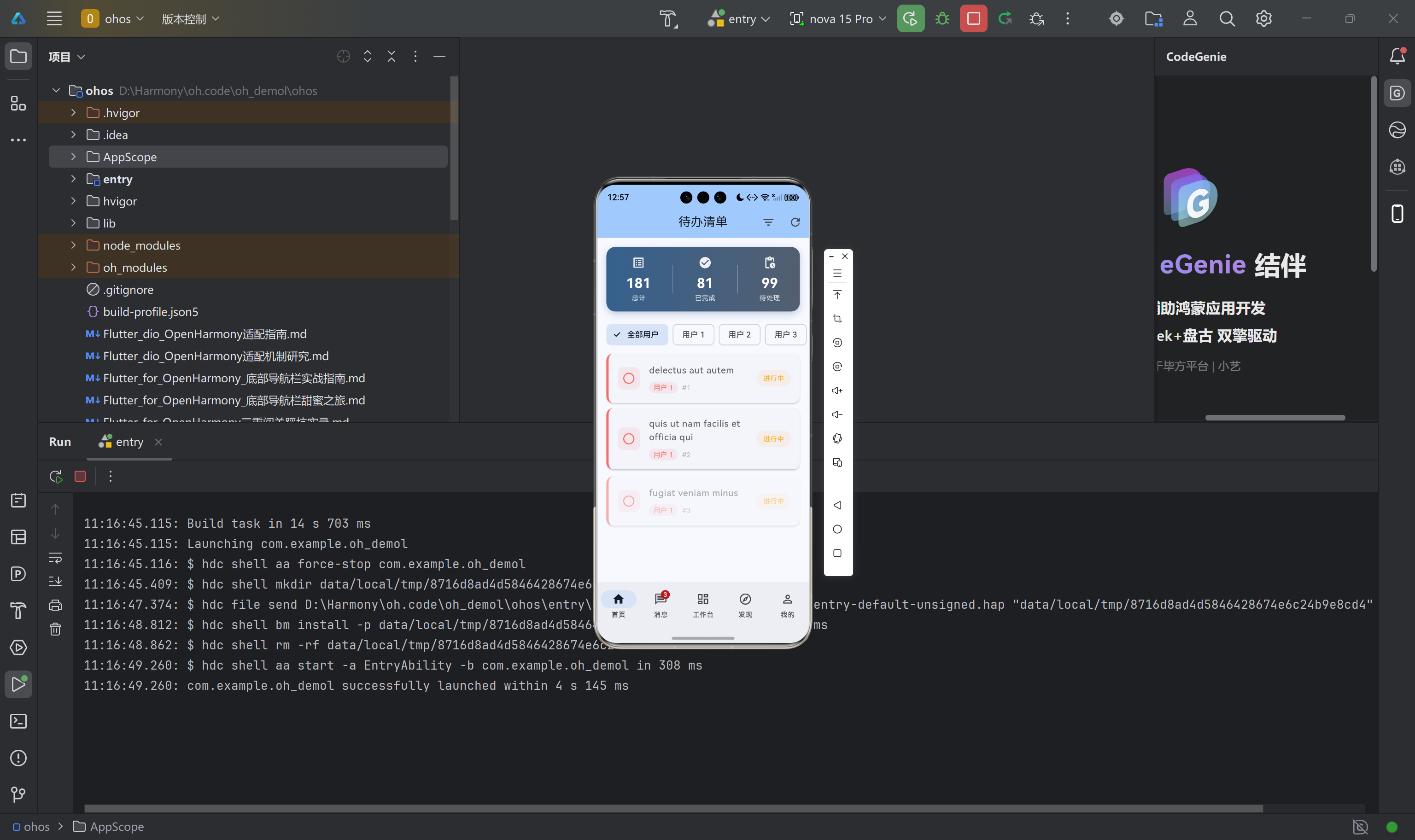Screen dimensions: 1415x840
Task: Open the Search Everywhere magnifier icon
Action: coord(1227,19)
